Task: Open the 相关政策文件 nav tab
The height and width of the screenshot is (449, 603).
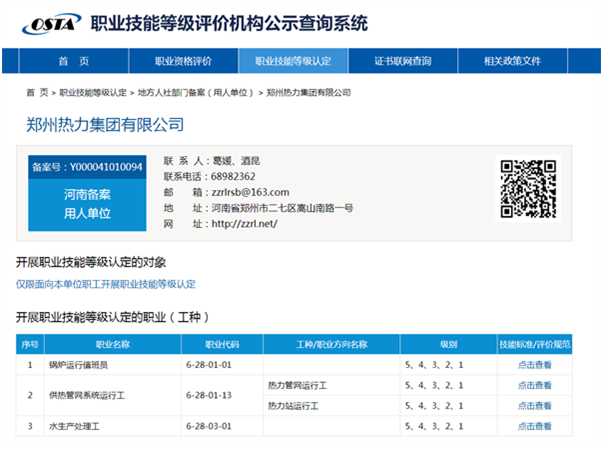Action: coord(512,61)
